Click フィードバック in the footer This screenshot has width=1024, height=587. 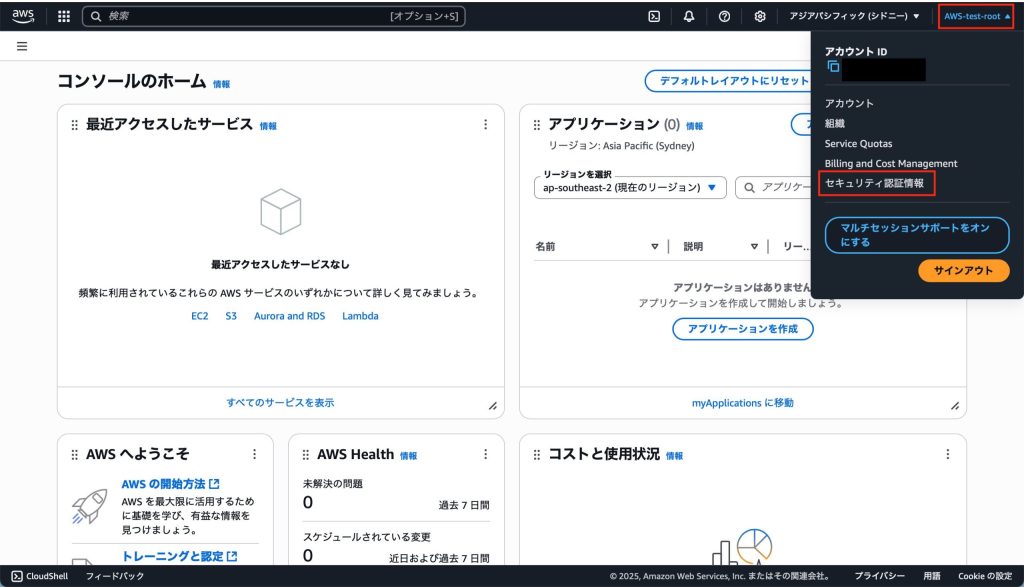click(115, 576)
